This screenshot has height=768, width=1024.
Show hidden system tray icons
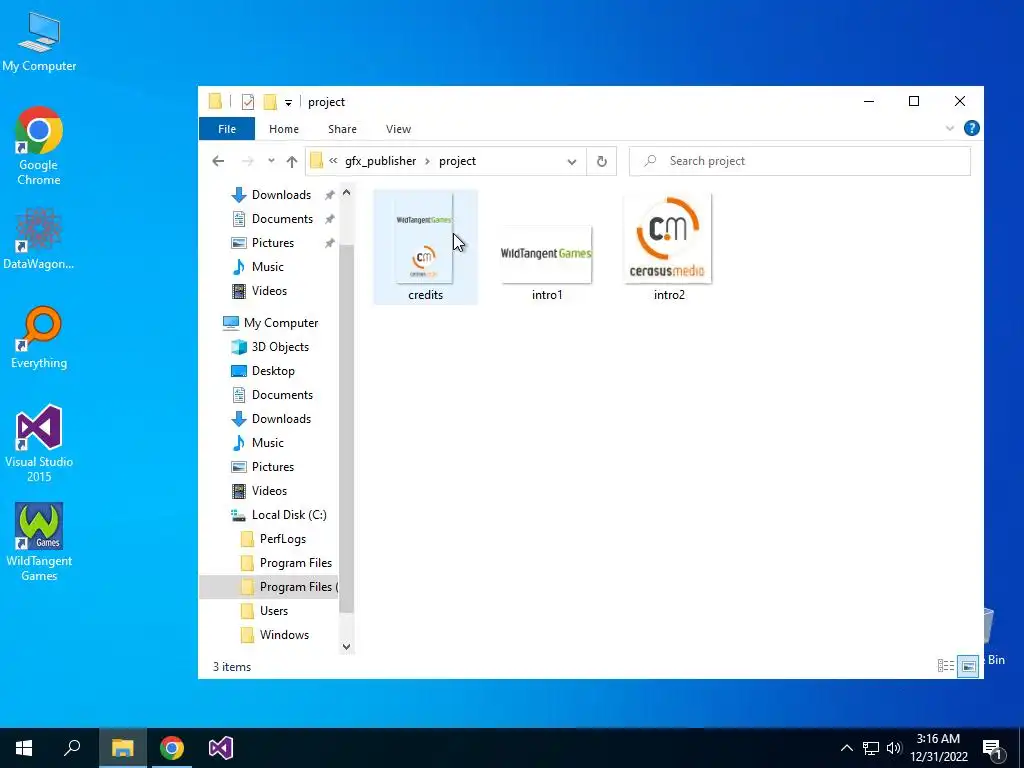846,748
